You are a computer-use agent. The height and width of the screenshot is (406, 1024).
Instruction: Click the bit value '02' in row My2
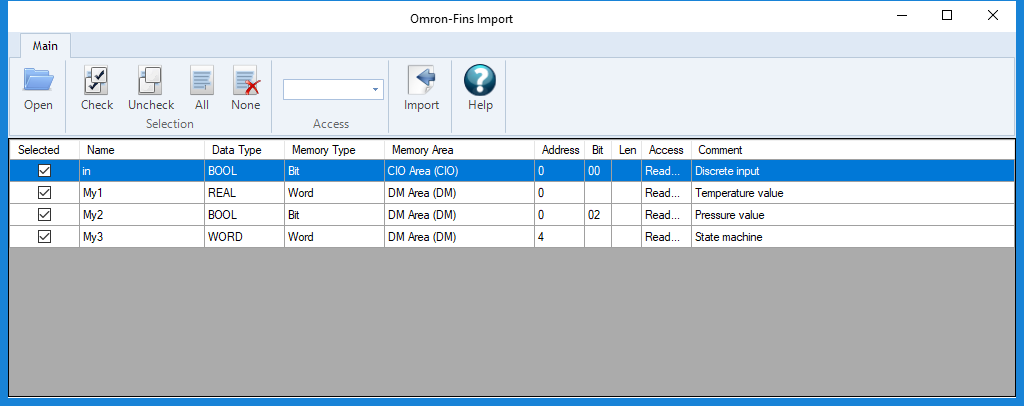point(598,215)
